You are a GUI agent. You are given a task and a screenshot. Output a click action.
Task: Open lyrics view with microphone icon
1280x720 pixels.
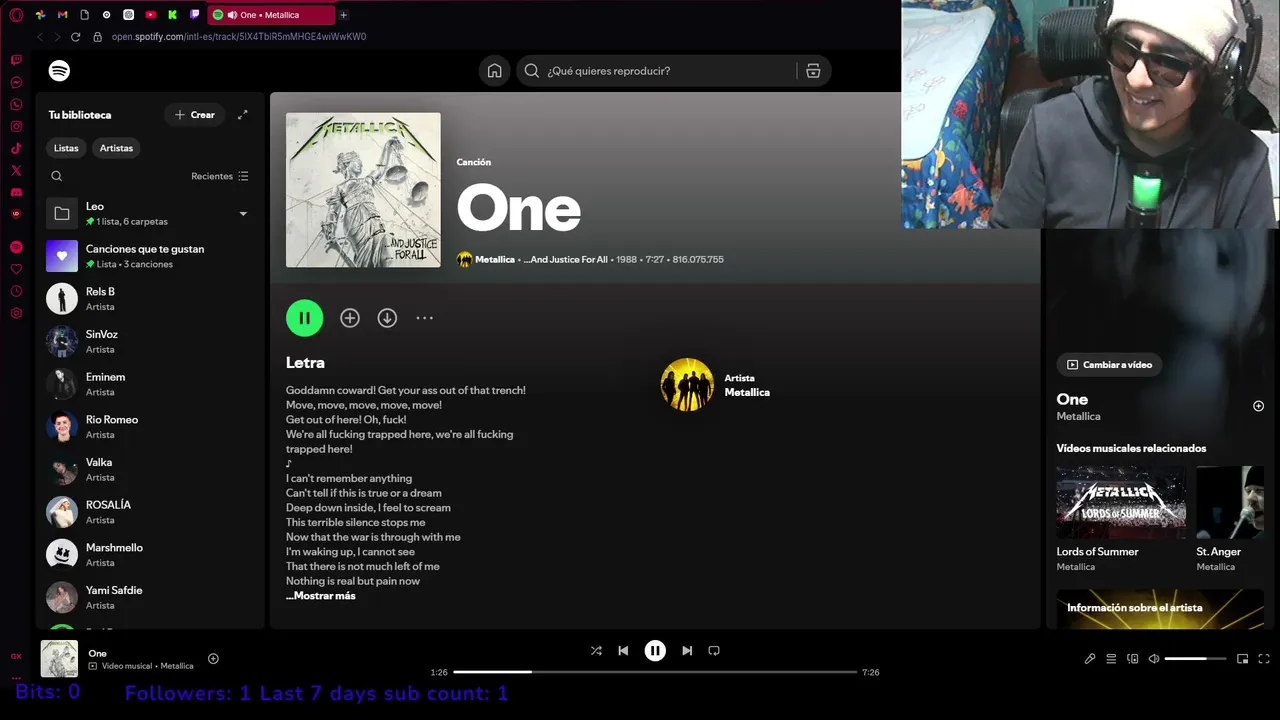pos(1090,659)
